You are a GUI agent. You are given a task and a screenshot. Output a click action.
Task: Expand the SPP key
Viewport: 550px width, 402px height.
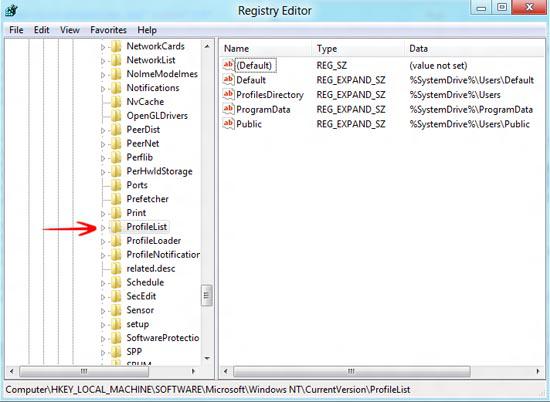(103, 353)
